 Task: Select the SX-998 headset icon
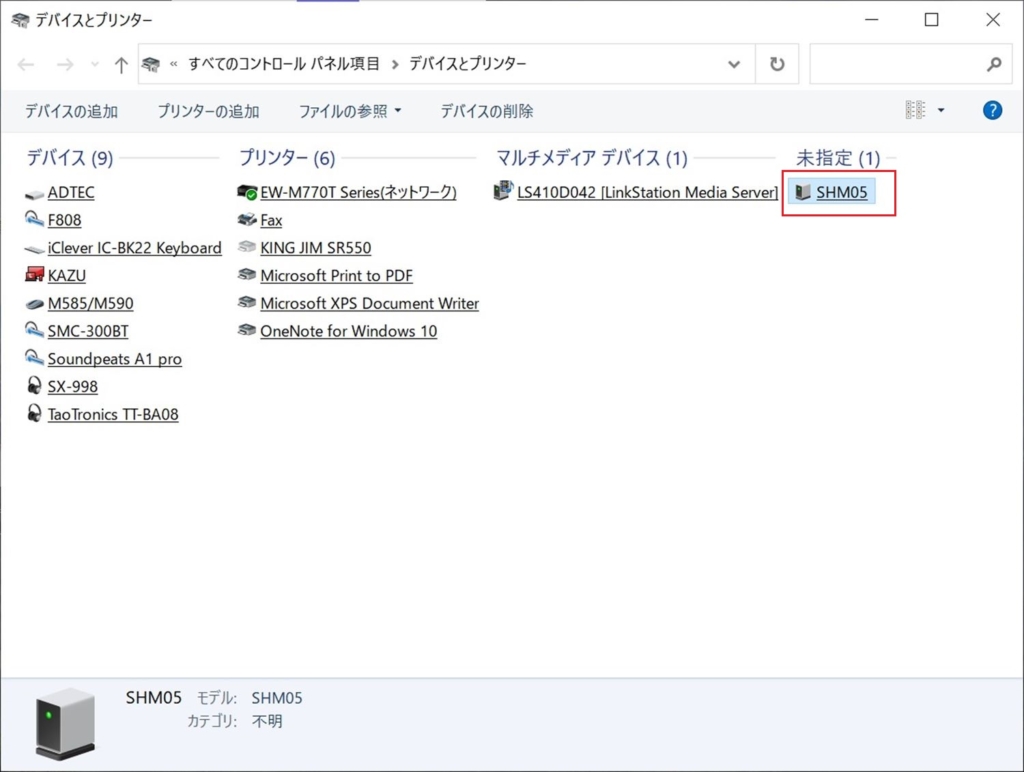coord(35,387)
